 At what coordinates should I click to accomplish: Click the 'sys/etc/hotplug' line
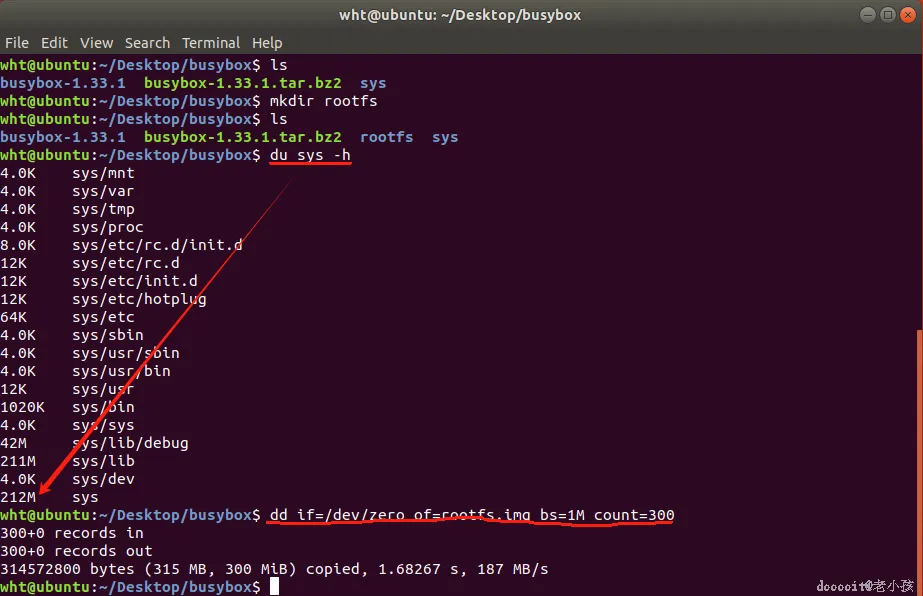tap(104, 299)
